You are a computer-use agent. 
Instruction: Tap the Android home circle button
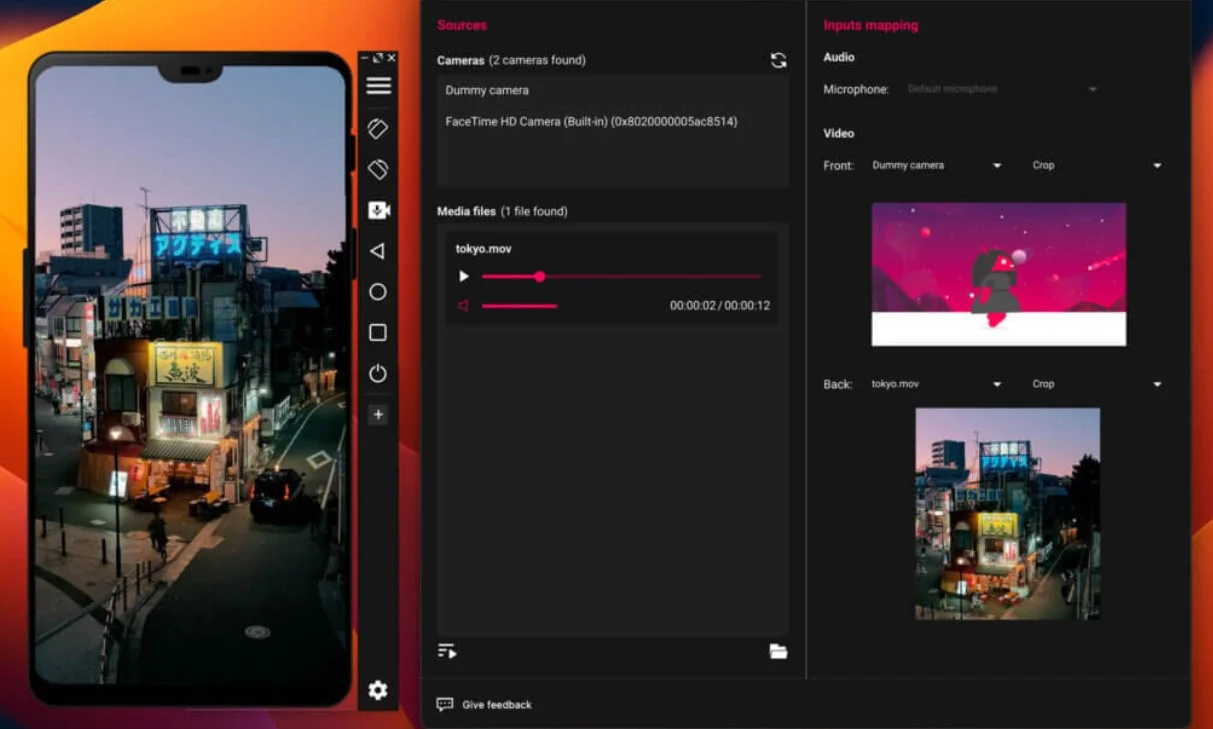click(x=378, y=292)
